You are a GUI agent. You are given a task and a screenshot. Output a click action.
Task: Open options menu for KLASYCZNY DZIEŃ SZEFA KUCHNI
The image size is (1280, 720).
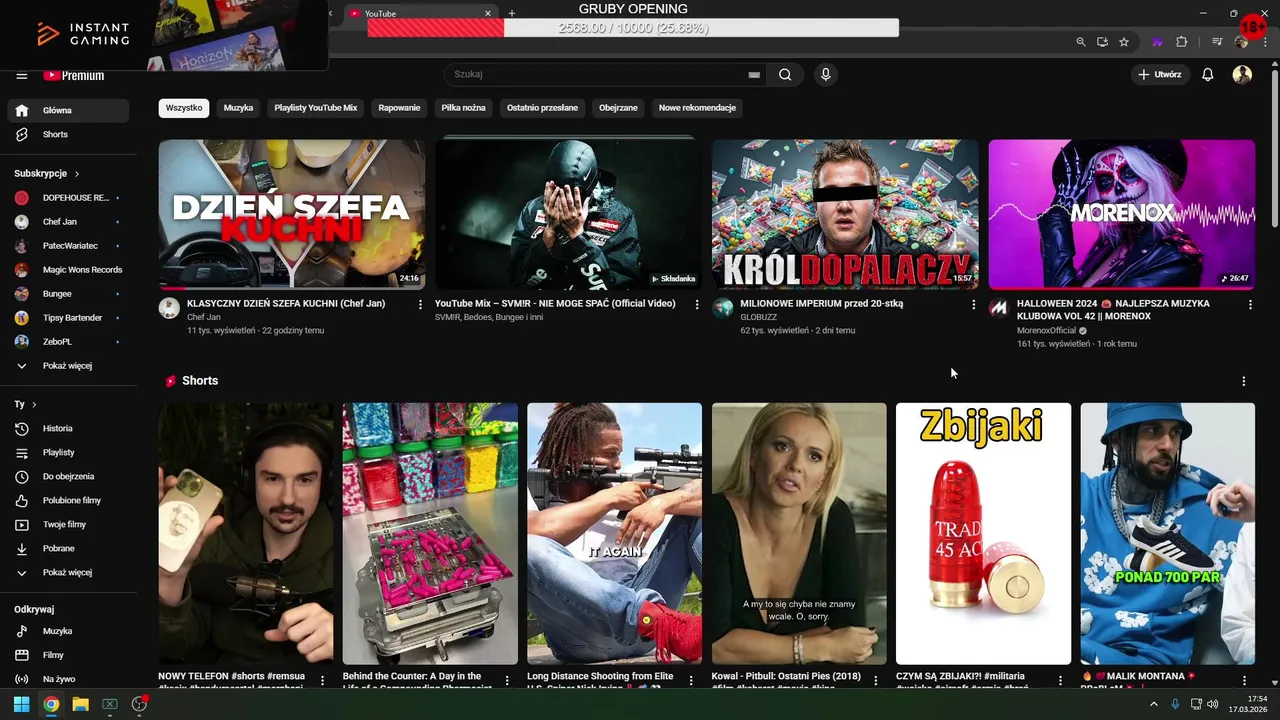[x=420, y=304]
